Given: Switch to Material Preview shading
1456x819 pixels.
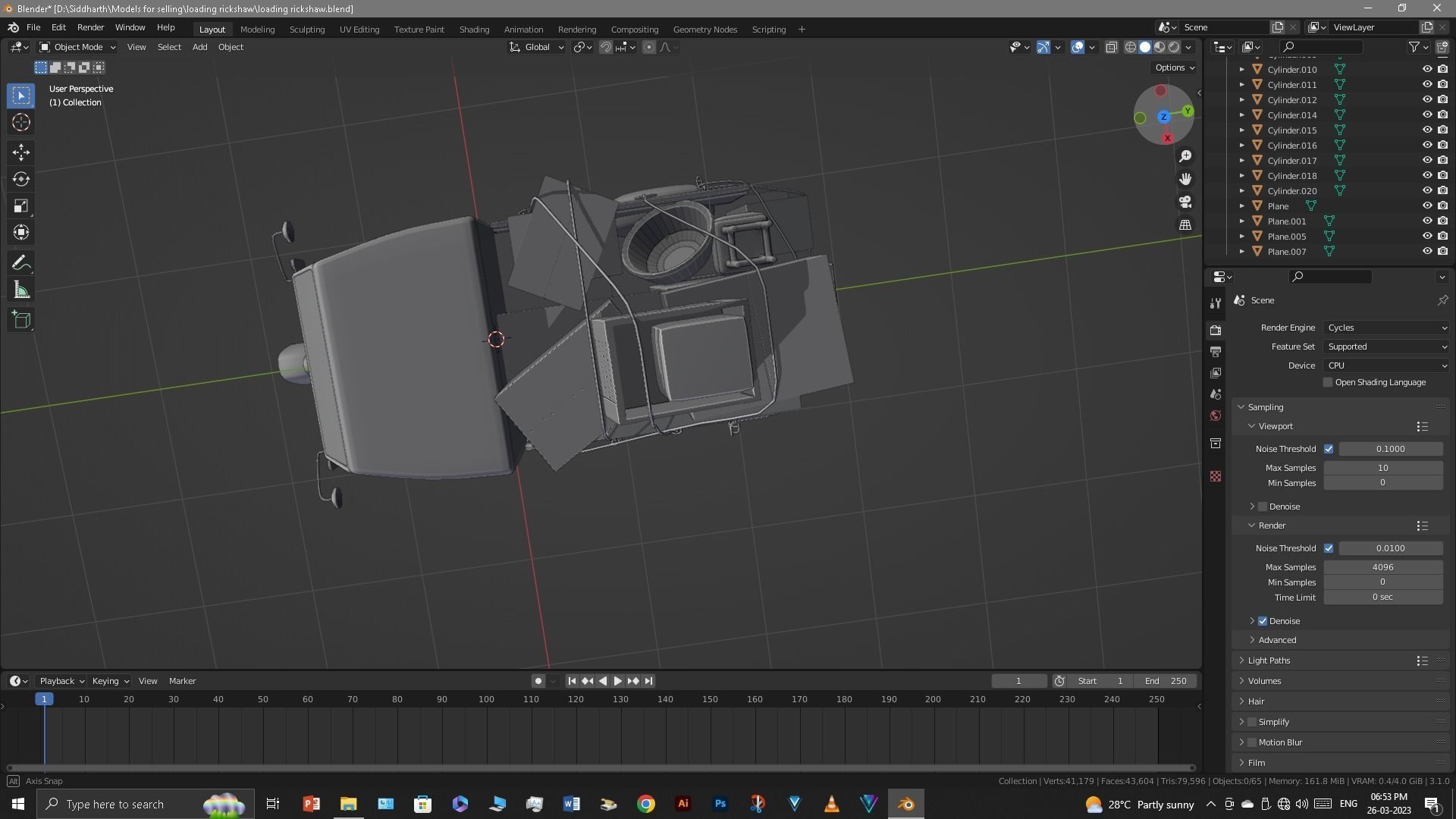Looking at the screenshot, I should (x=1159, y=47).
